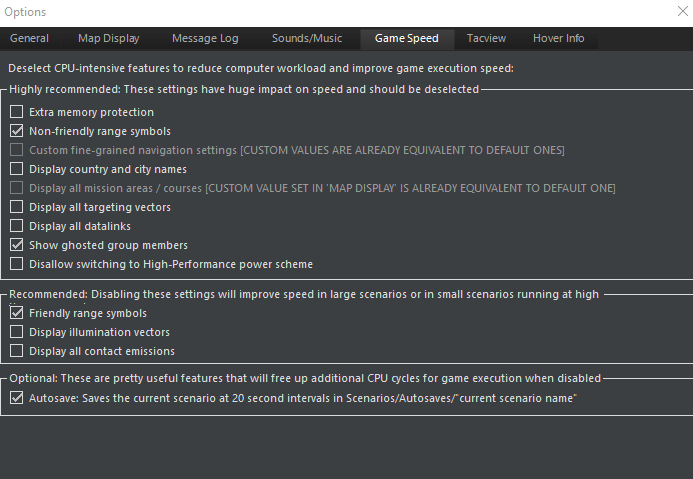Check Display all targeting vectors
Image resolution: width=693 pixels, height=479 pixels.
coord(17,208)
